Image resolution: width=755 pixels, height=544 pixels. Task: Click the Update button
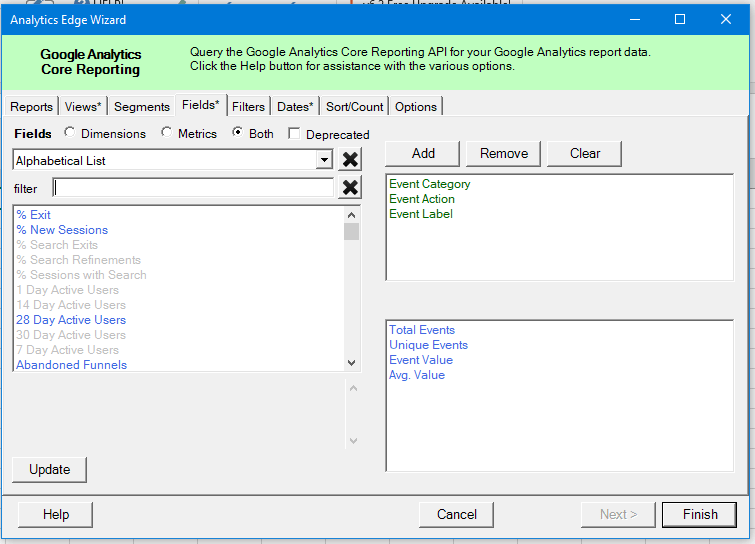click(x=50, y=469)
